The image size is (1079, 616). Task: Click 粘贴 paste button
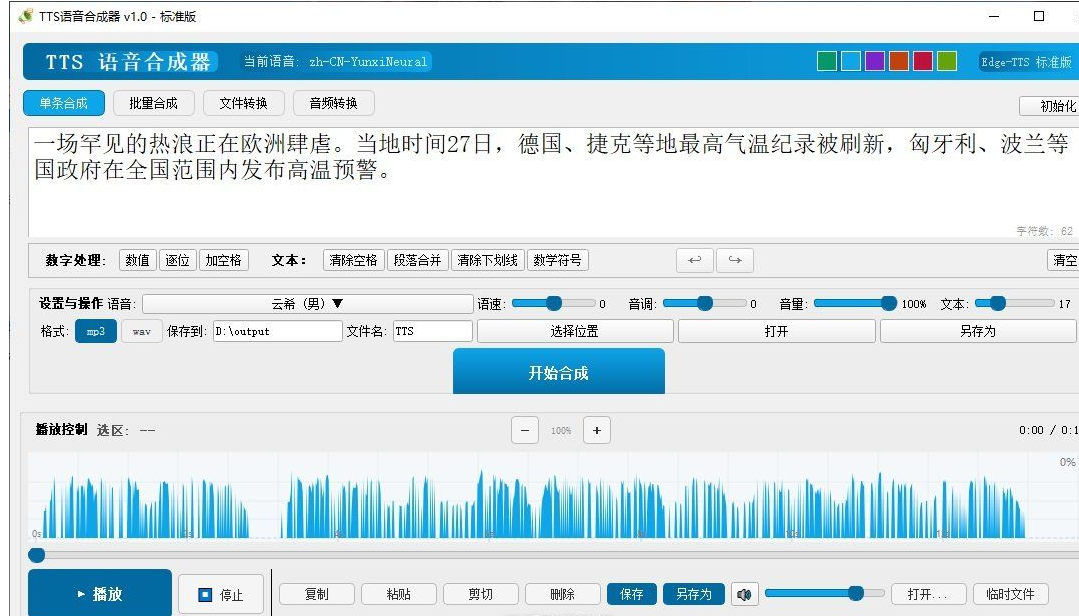[x=398, y=594]
